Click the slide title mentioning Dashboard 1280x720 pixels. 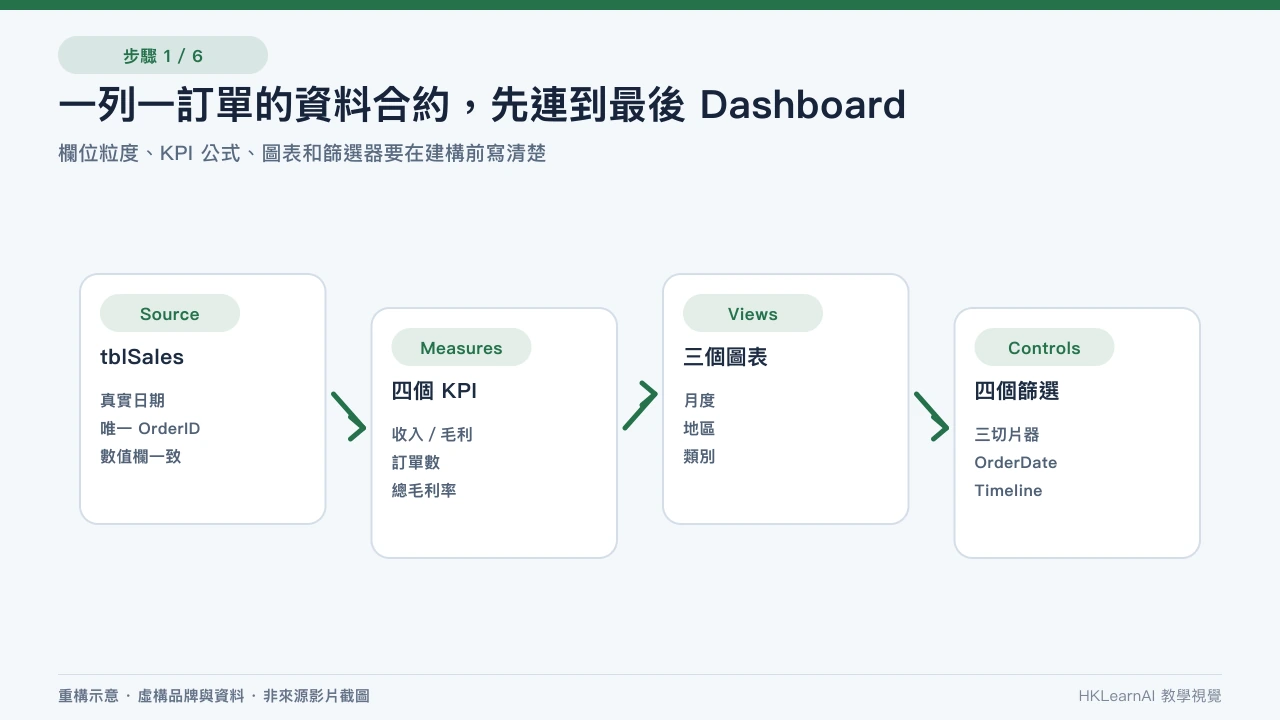(482, 105)
